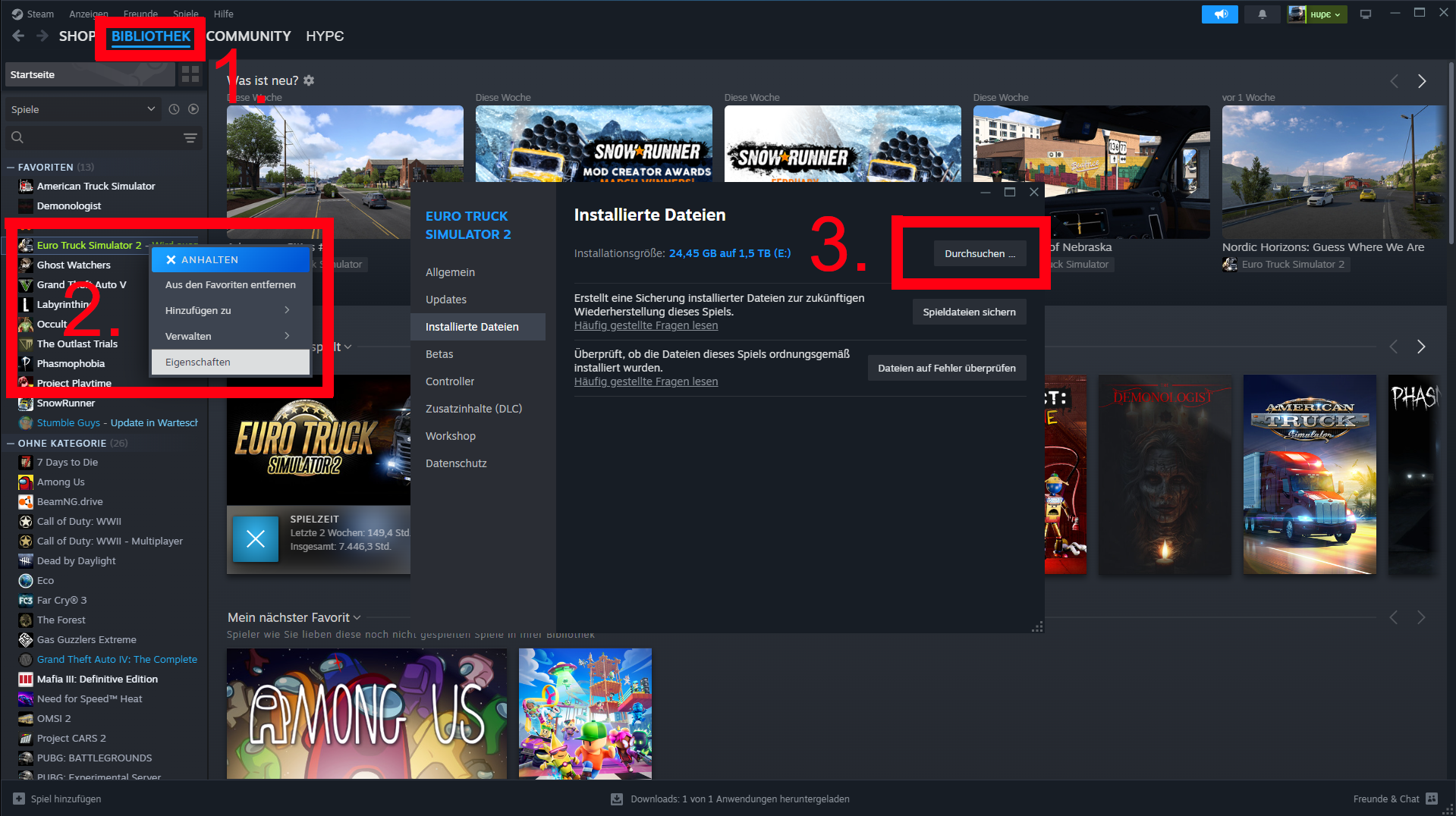Open American Truck Simulator cover thumbnail
Image resolution: width=1456 pixels, height=816 pixels.
(1310, 474)
